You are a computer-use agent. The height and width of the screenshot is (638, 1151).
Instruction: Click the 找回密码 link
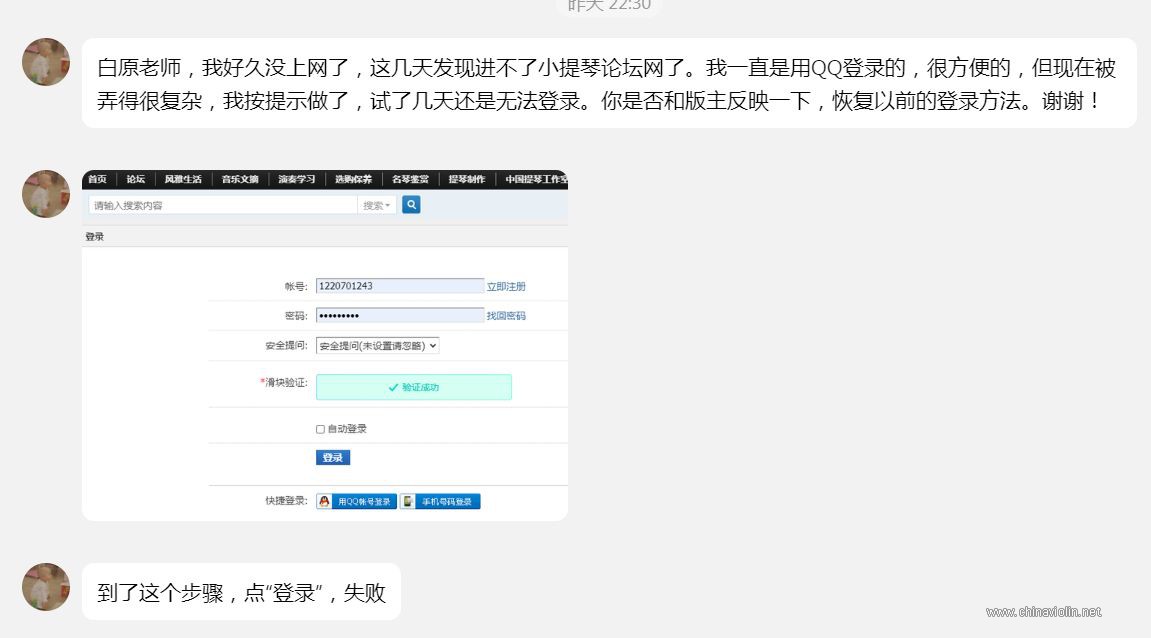[x=506, y=316]
